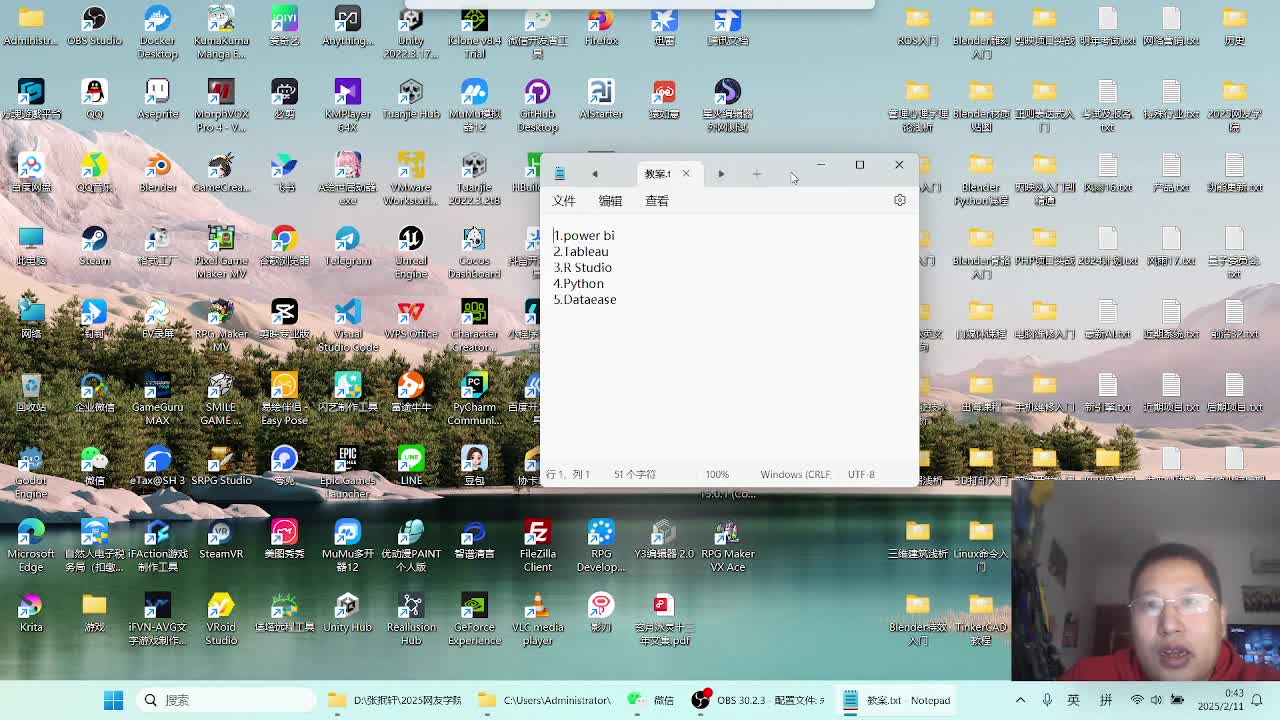Add a new Notepad tab

757,174
